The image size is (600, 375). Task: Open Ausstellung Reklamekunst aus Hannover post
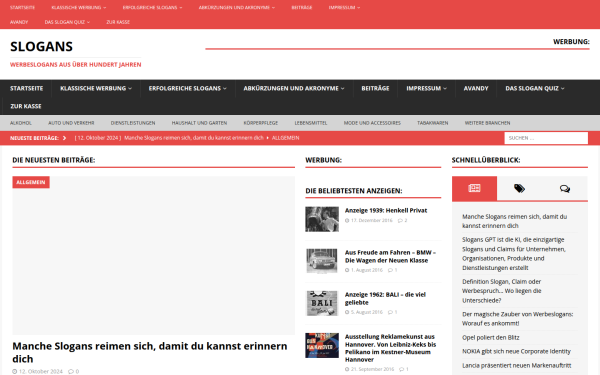[390, 348]
